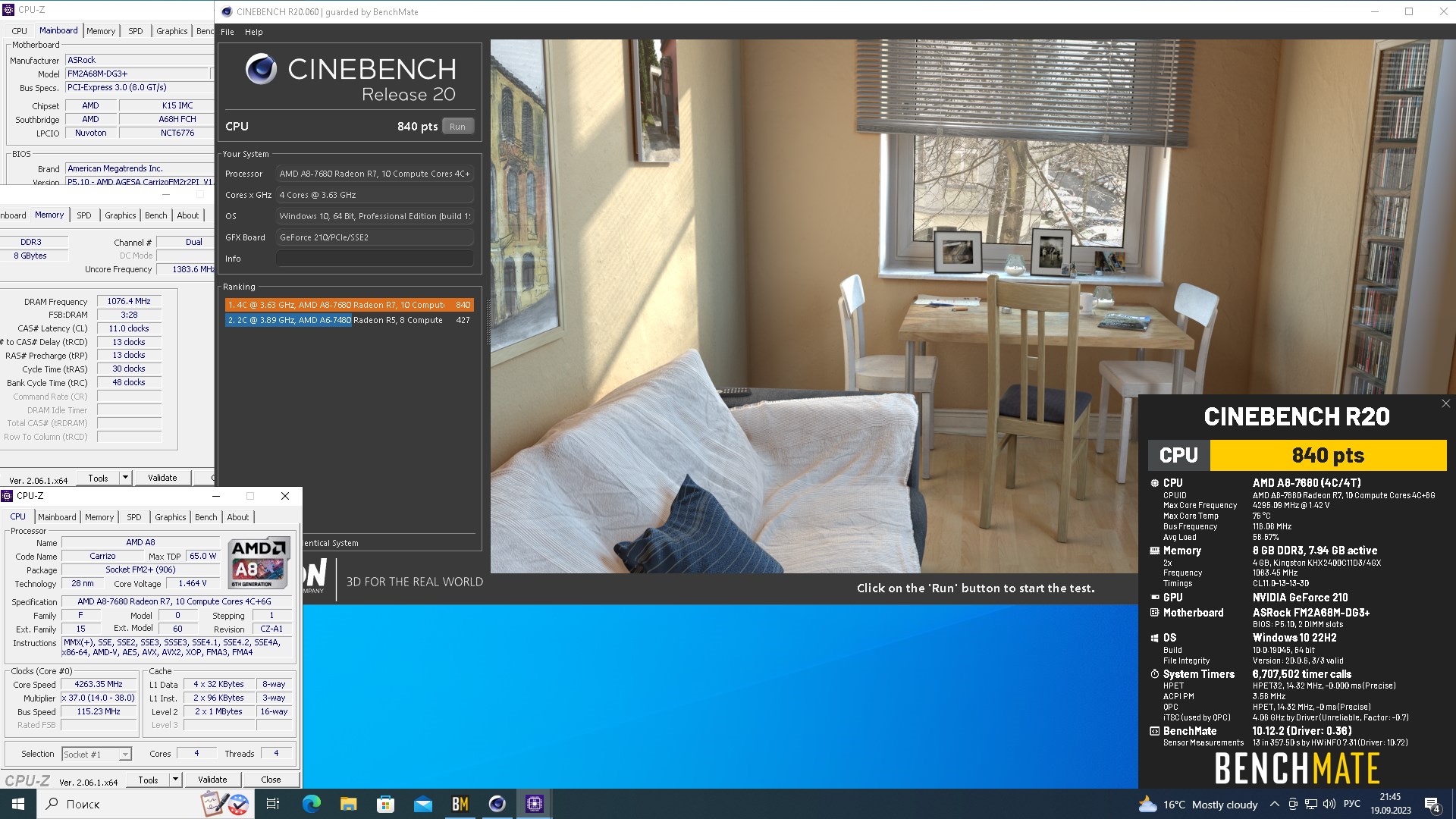The image size is (1456, 819).
Task: Select Graphics tab in the top CPU-Z Mainboard window
Action: point(172,31)
